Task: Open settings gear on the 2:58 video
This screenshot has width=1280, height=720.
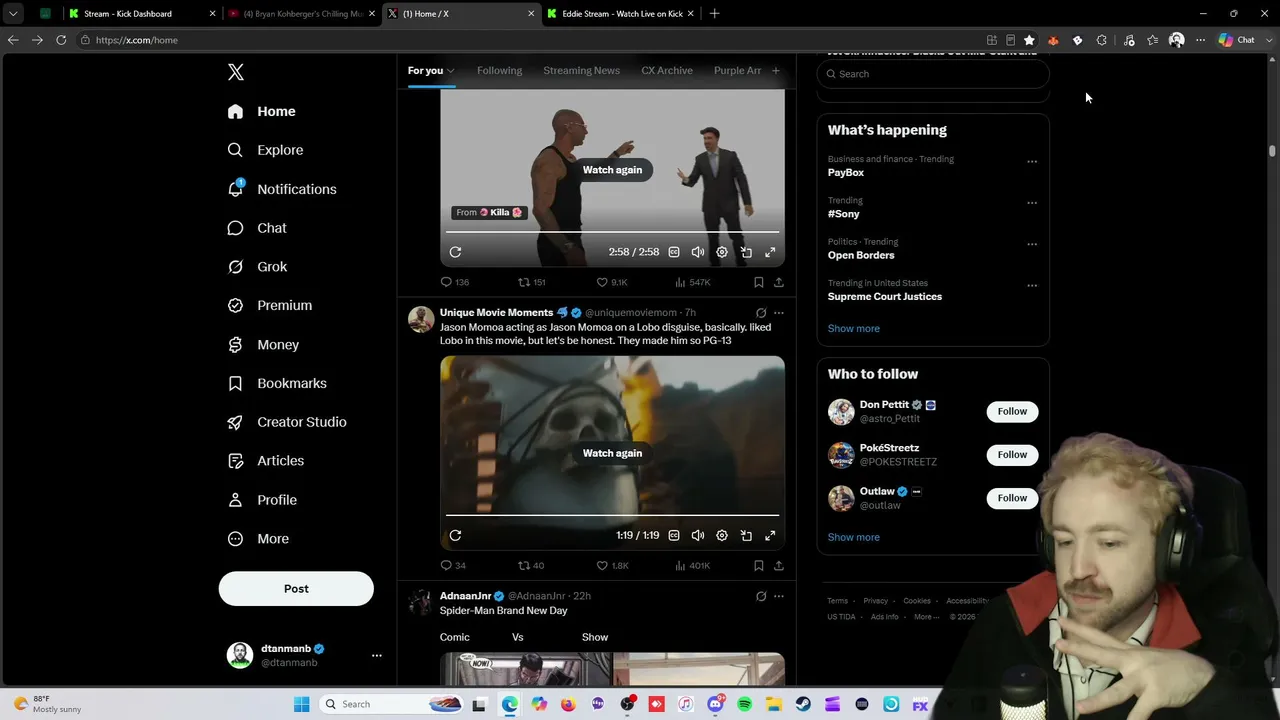Action: click(722, 252)
